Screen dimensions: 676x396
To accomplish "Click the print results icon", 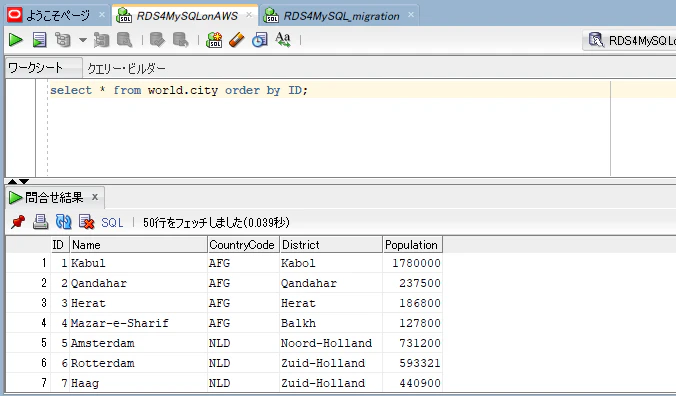I will [41, 222].
